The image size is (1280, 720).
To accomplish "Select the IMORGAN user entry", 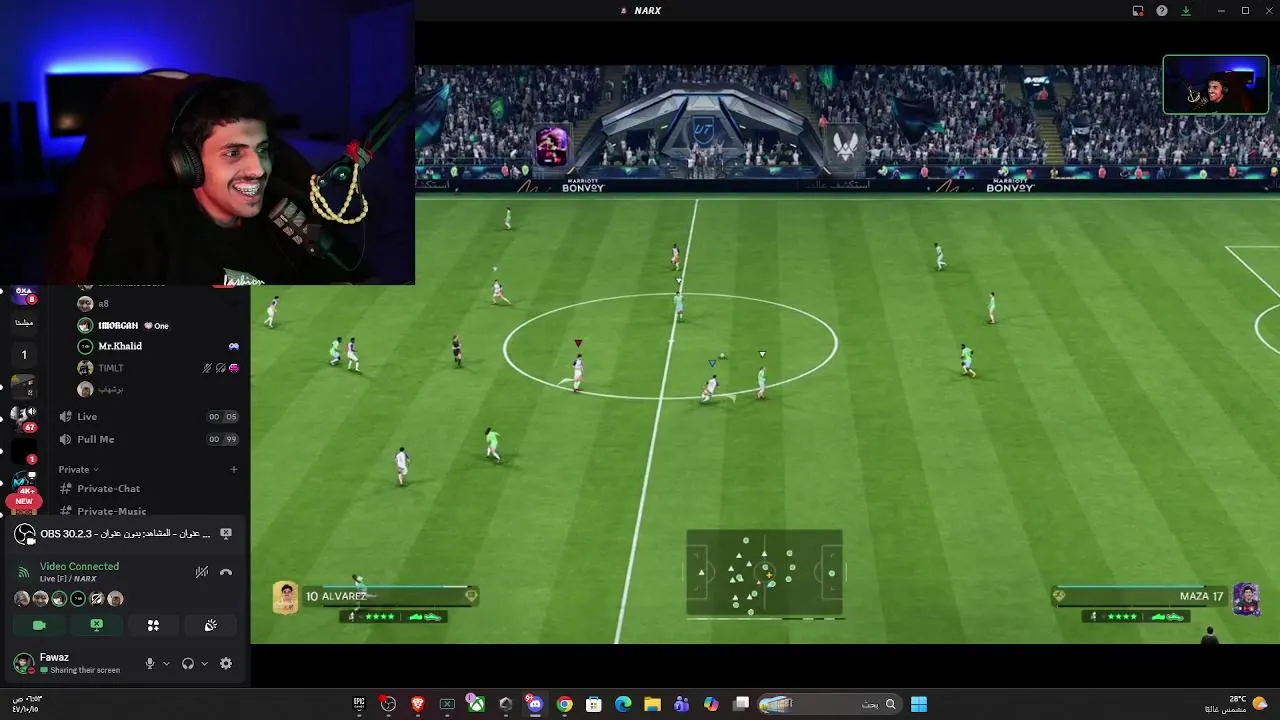I will coord(158,325).
